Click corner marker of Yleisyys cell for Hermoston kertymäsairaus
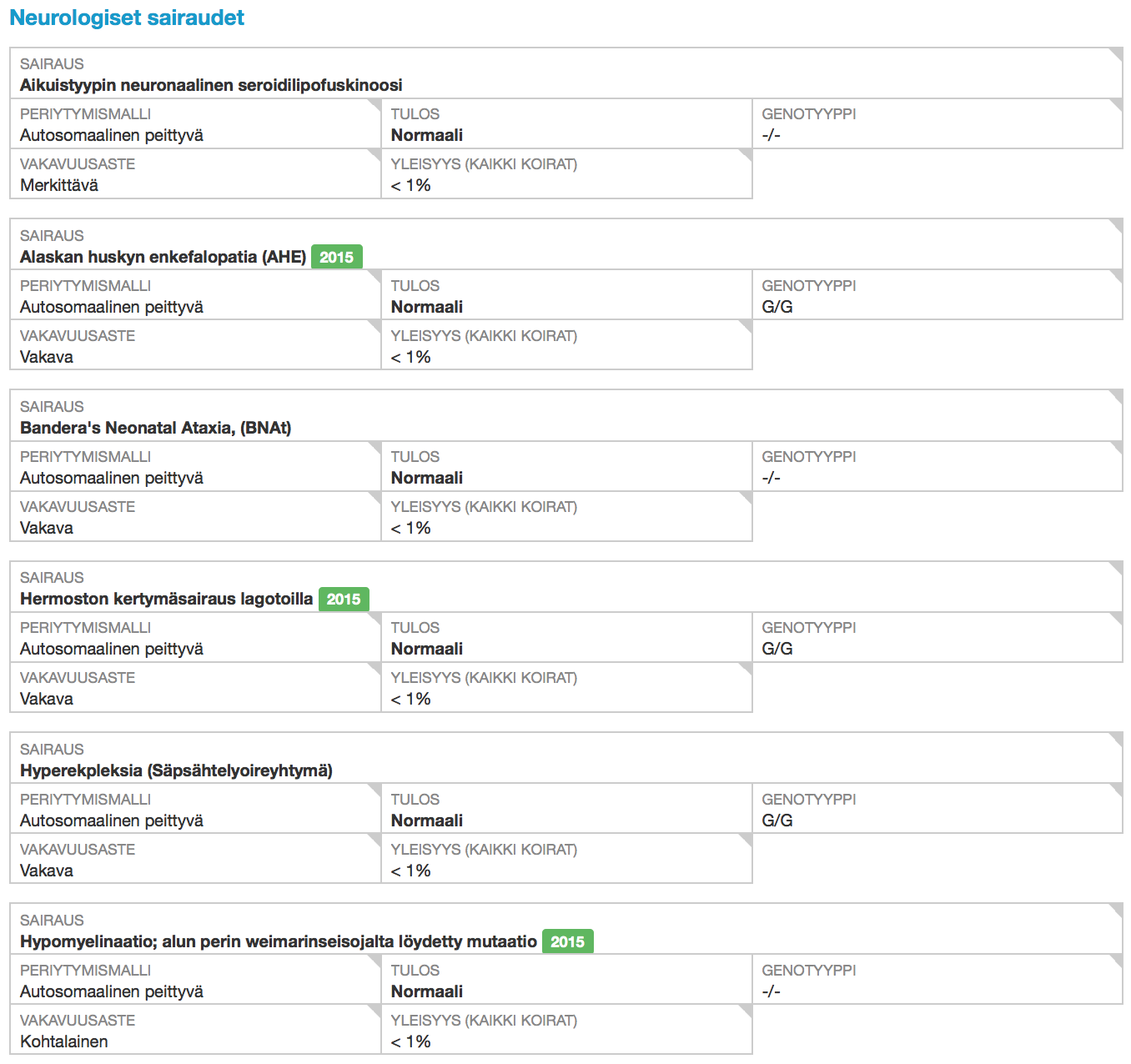This screenshot has height=1064, width=1131. click(746, 668)
